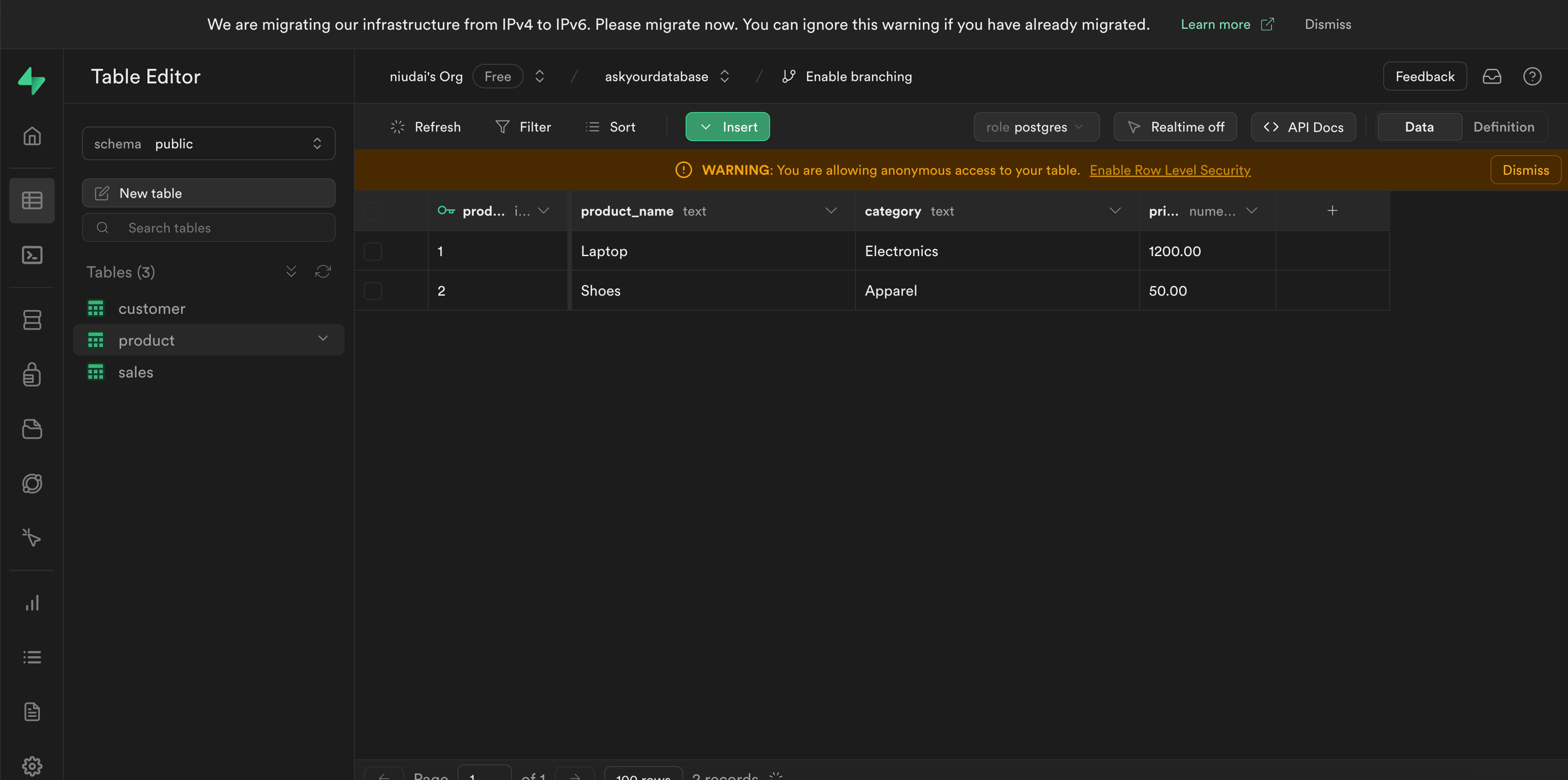Open the SQL Editor sidebar icon
The height and width of the screenshot is (780, 1568).
click(x=32, y=254)
